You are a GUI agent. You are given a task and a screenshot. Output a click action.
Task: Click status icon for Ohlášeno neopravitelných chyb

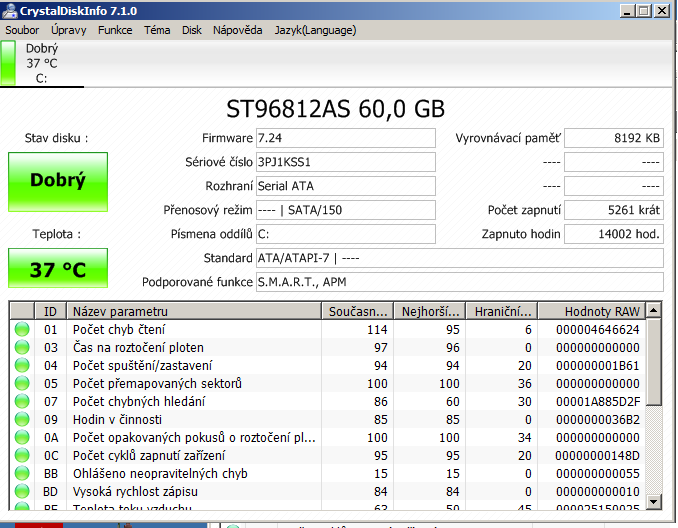[x=22, y=474]
